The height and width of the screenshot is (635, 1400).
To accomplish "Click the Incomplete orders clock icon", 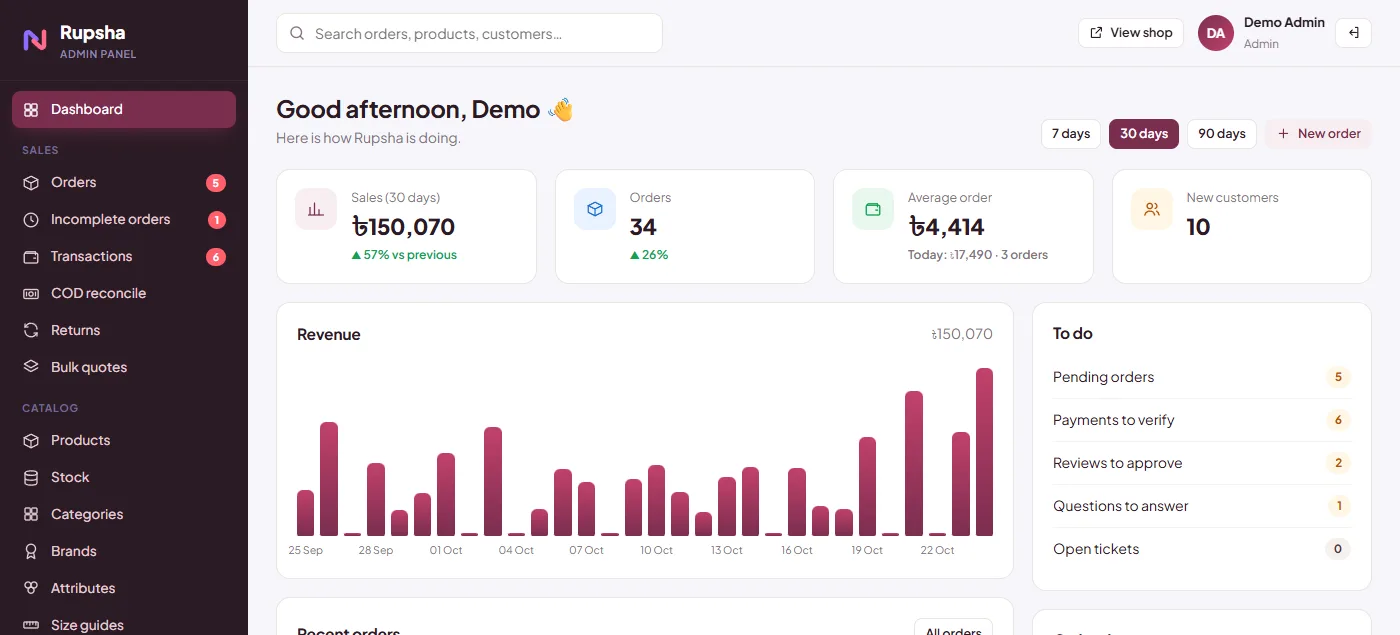I will tap(31, 220).
